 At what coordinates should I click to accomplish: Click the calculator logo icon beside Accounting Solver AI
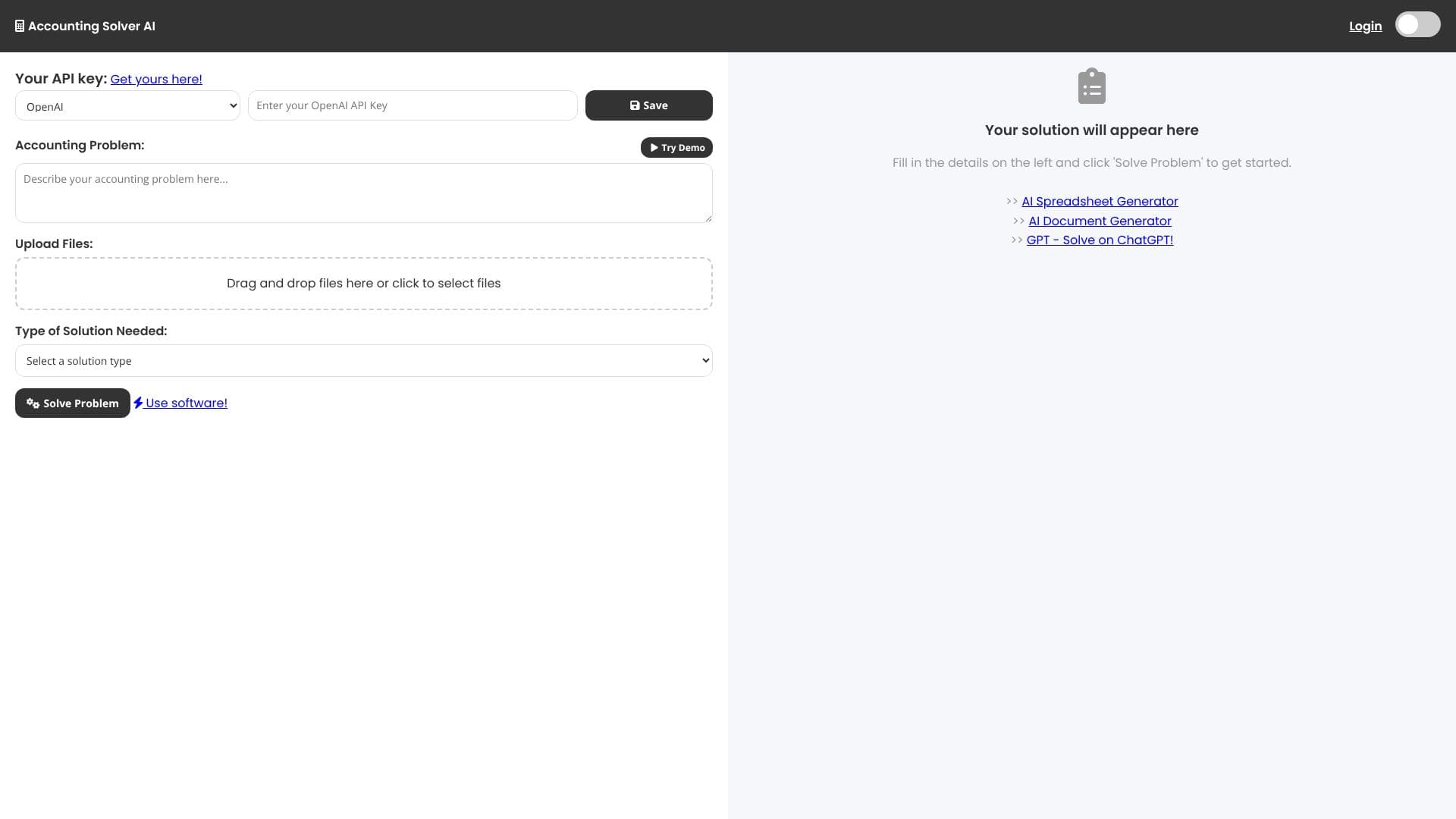coord(20,27)
